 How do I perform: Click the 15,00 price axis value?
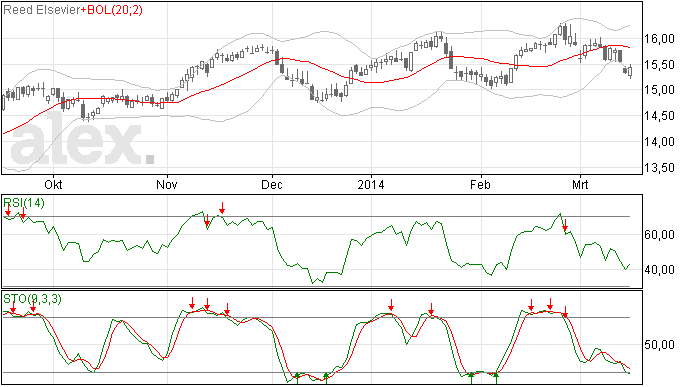pyautogui.click(x=659, y=90)
